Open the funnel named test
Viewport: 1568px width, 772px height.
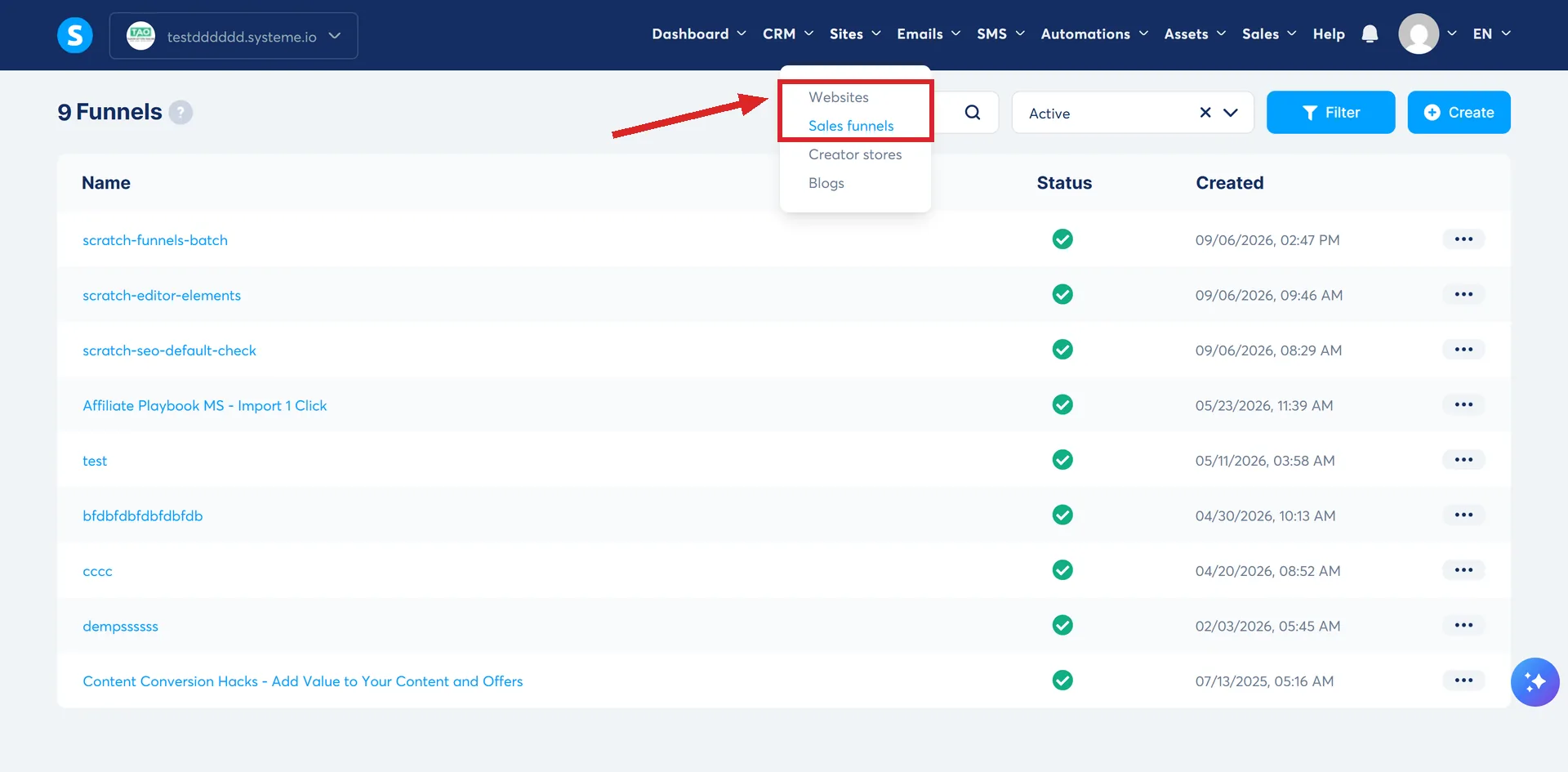tap(95, 461)
